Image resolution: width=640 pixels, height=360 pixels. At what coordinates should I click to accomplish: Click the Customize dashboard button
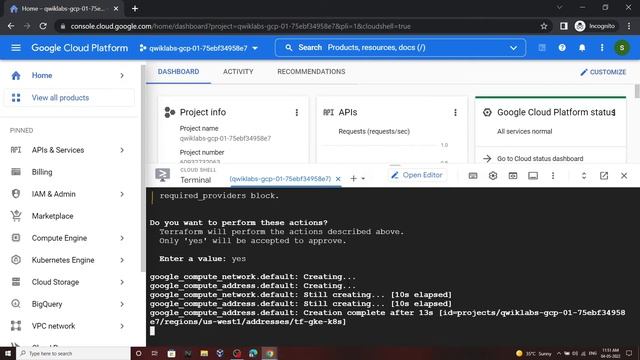click(x=603, y=72)
